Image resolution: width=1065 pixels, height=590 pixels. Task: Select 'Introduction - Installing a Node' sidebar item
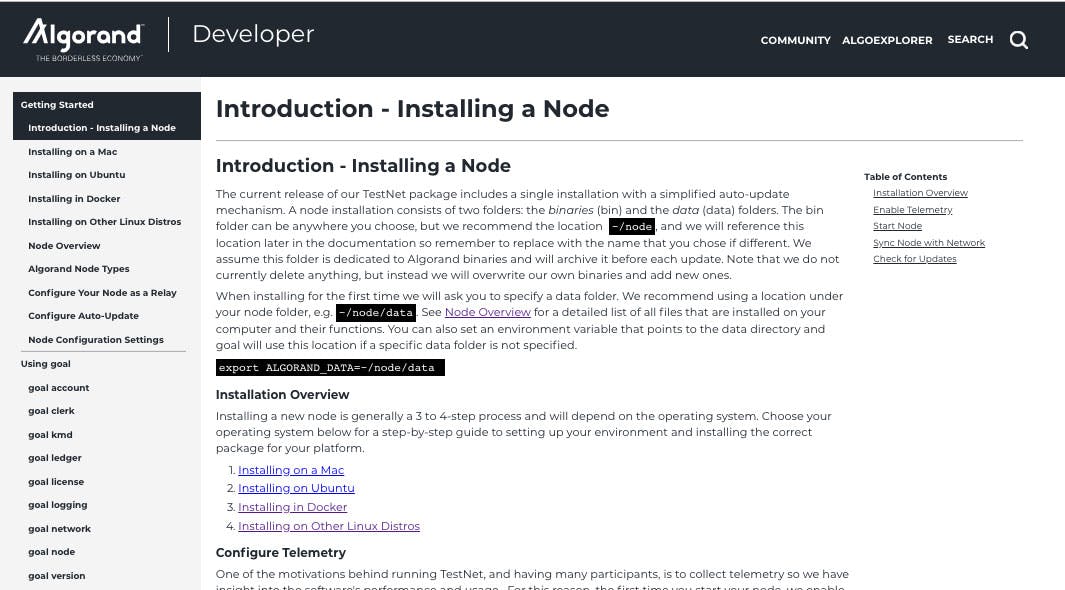(102, 128)
